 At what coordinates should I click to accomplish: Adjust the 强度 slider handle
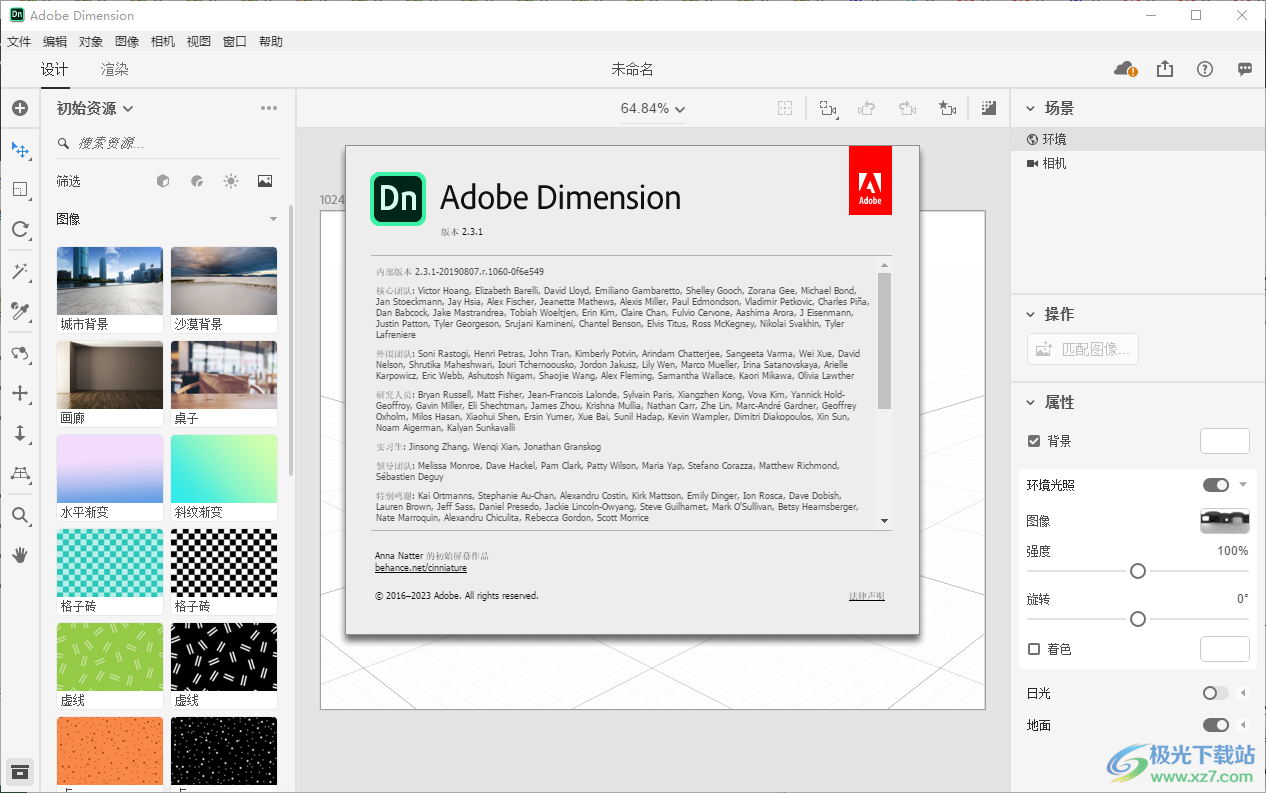[x=1137, y=571]
